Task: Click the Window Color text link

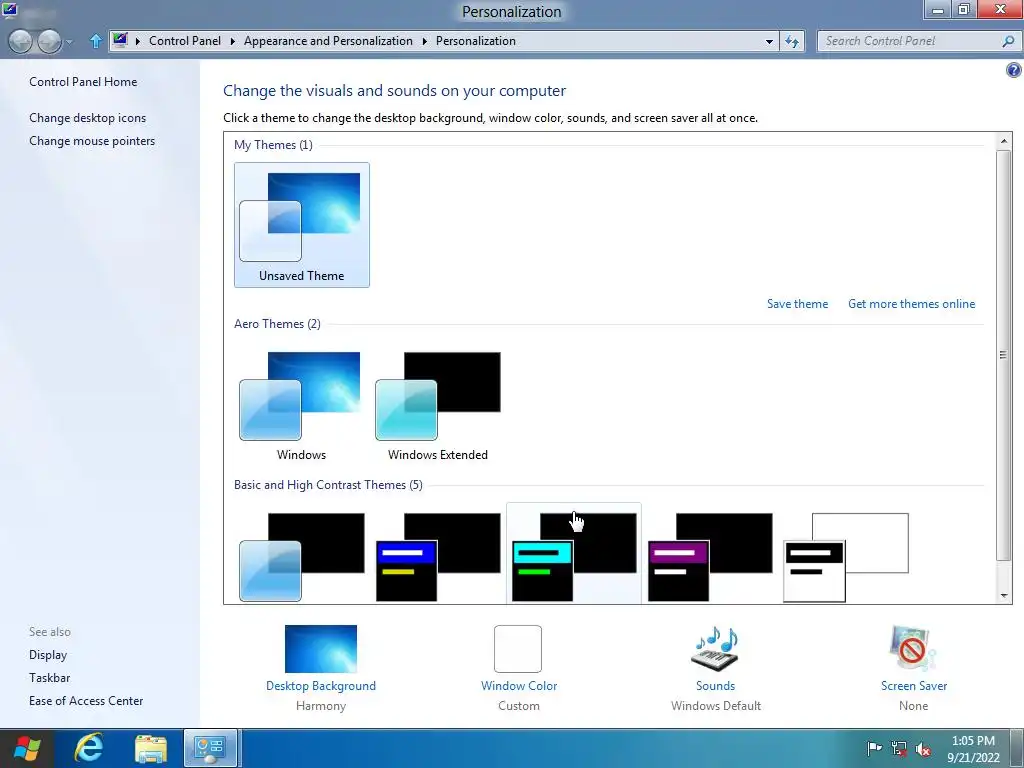Action: click(519, 686)
